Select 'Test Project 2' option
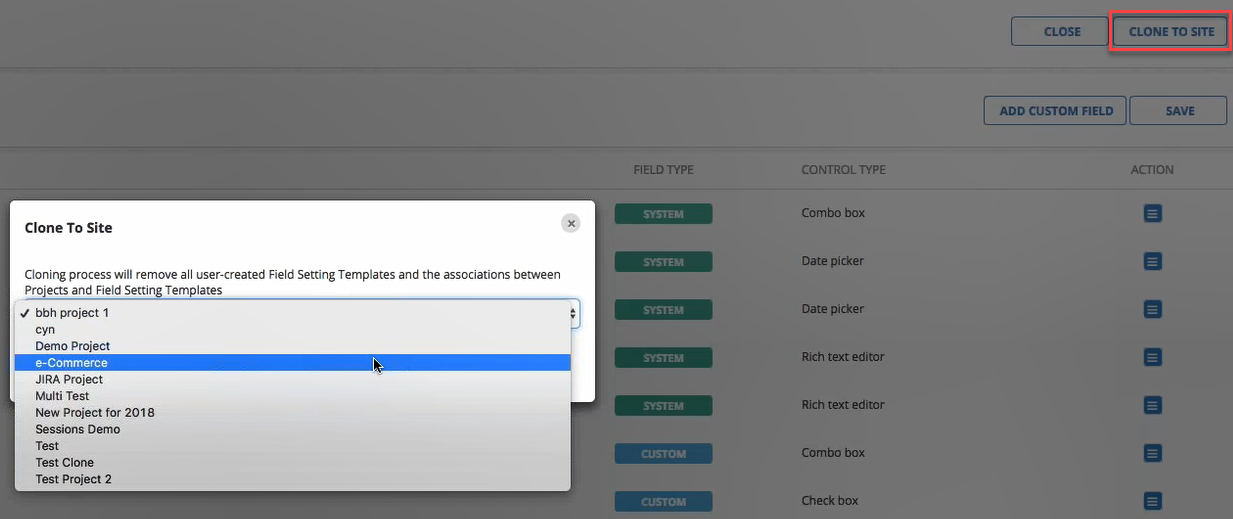The height and width of the screenshot is (519, 1233). pos(292,479)
